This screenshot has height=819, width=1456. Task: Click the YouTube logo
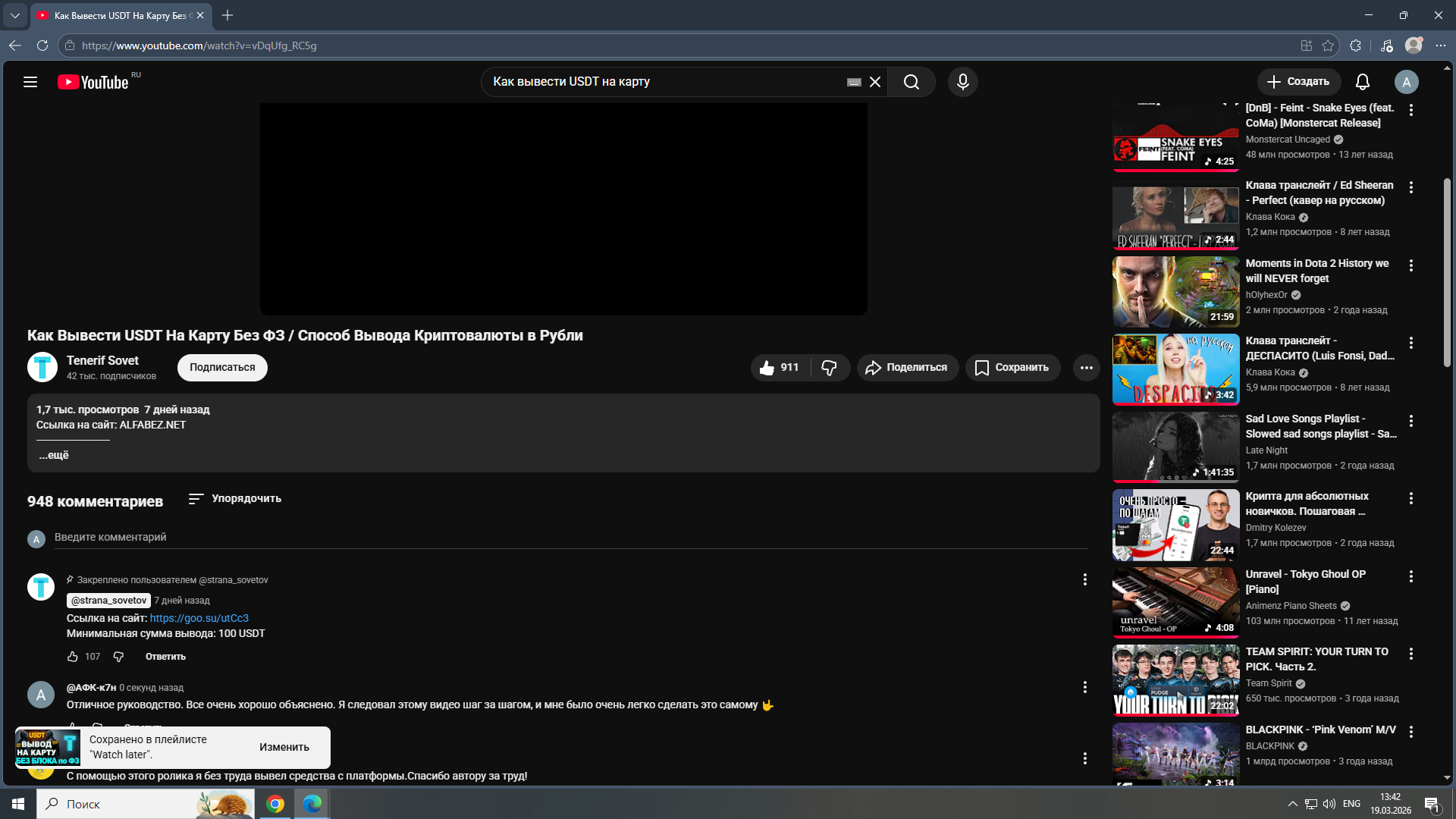click(93, 82)
